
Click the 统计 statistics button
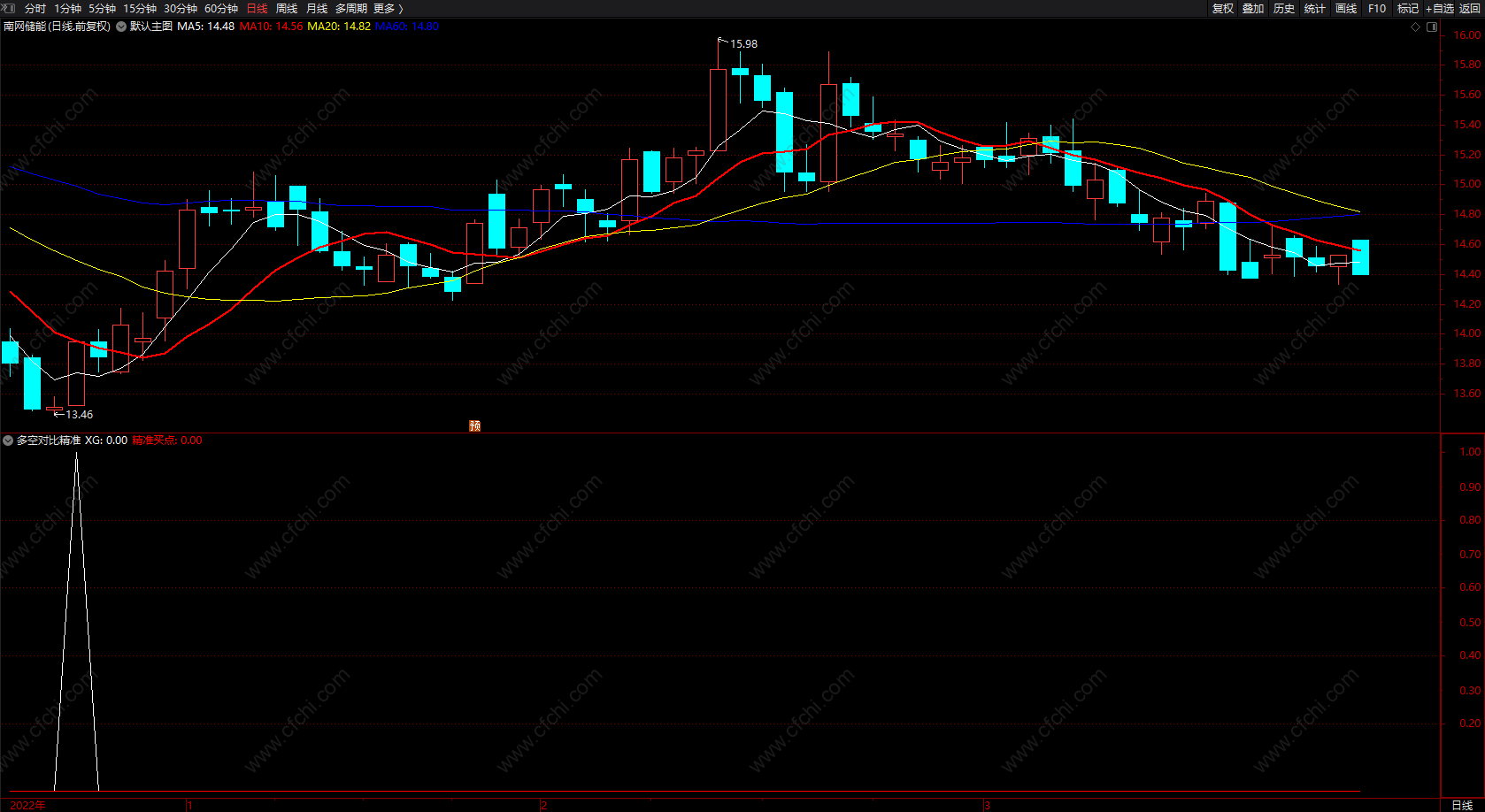tap(1315, 9)
